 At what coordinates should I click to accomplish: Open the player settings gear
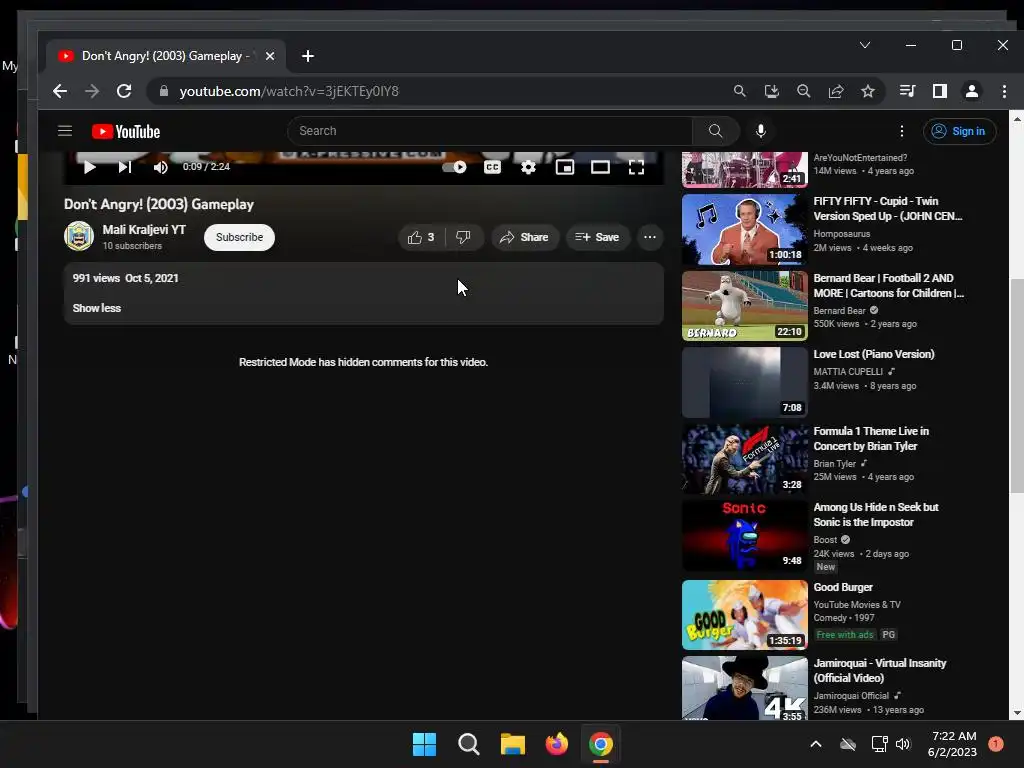[x=528, y=167]
